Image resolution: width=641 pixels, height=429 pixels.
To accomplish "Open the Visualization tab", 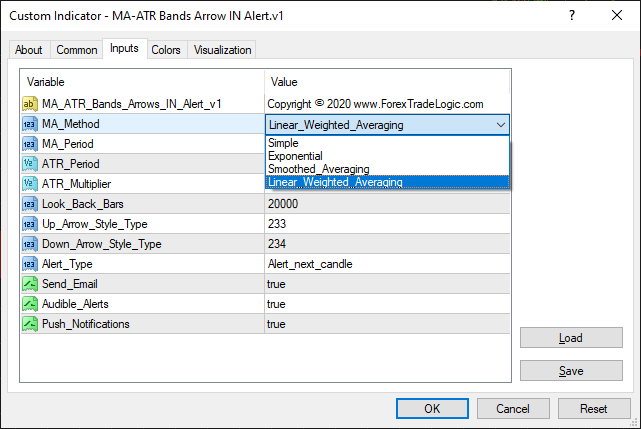I will pos(223,50).
